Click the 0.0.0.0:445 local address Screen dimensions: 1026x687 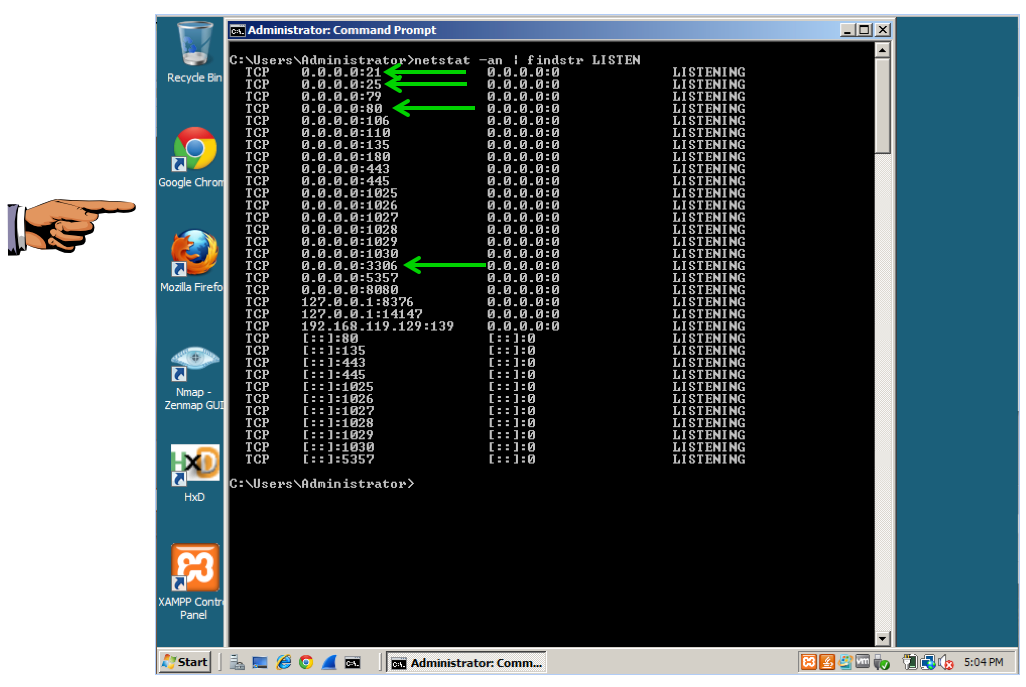tap(345, 181)
